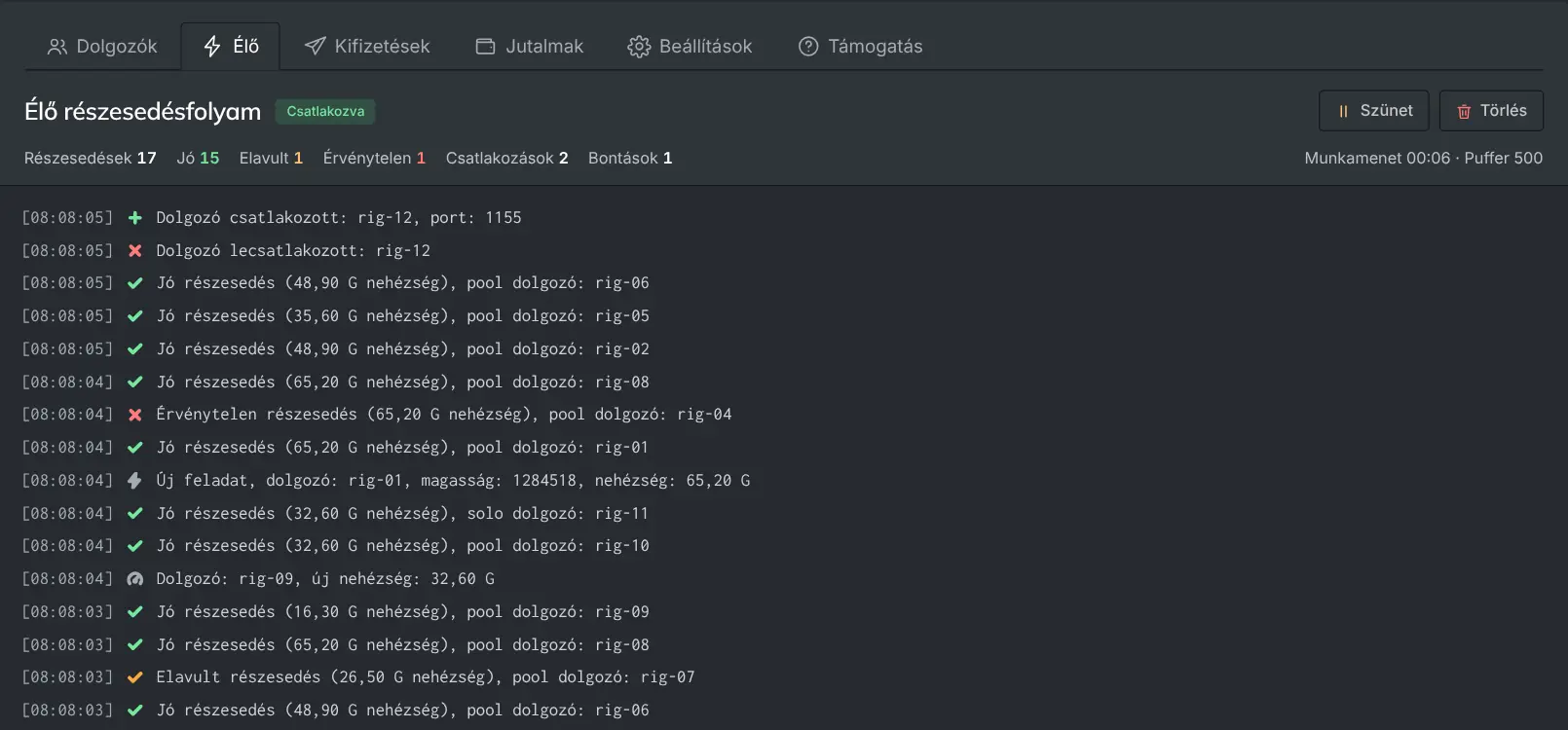1568x730 pixels.
Task: Click the green plus icon for rig-12 connected
Action: pyautogui.click(x=135, y=218)
